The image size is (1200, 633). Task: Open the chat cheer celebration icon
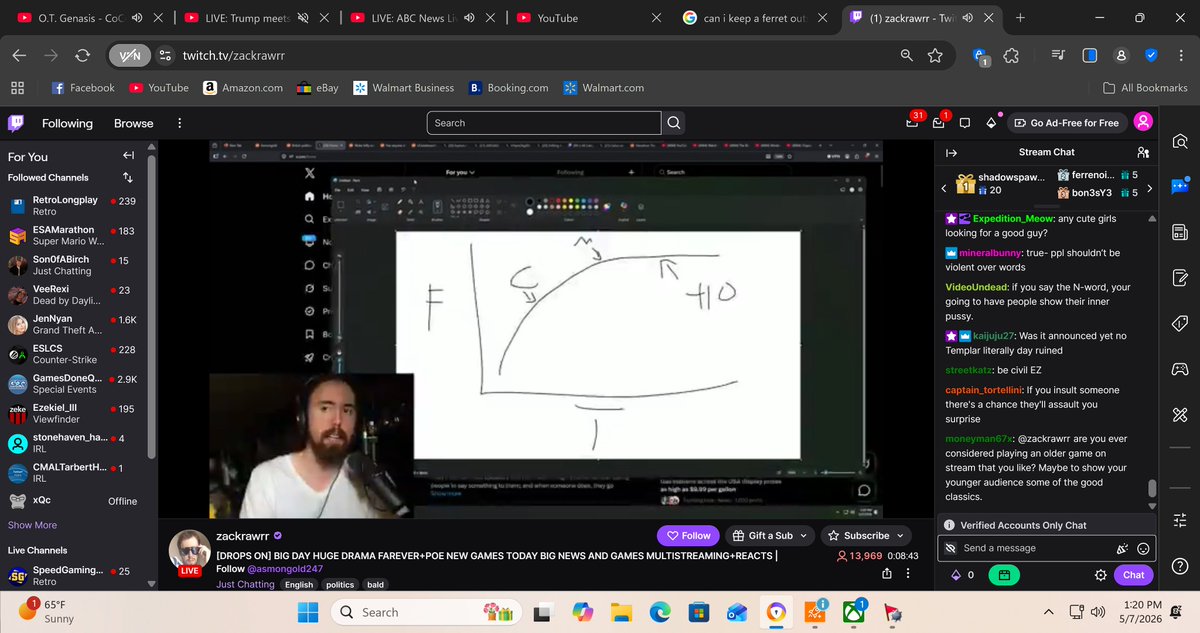tap(1122, 548)
